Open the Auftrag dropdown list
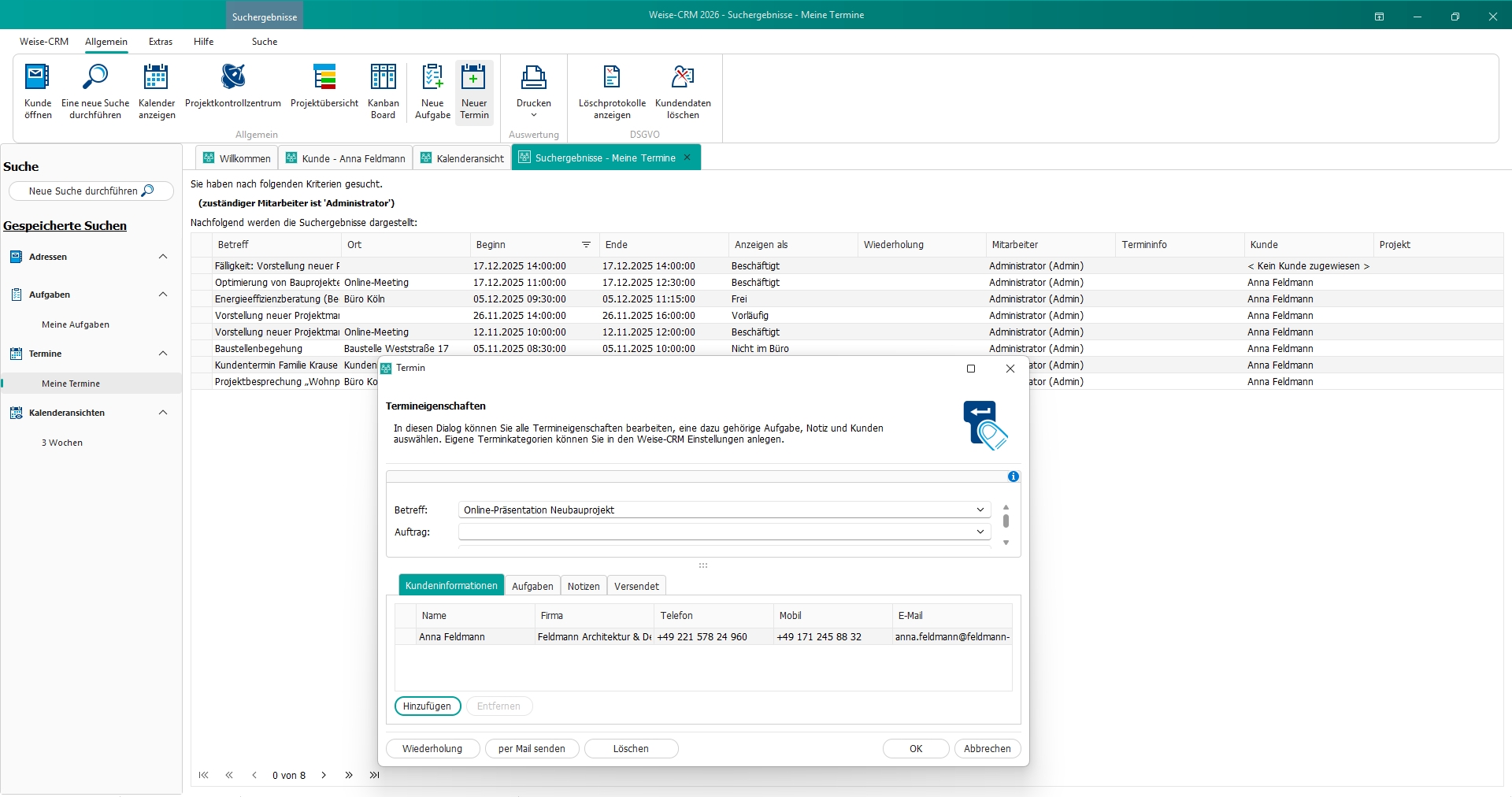 [980, 532]
